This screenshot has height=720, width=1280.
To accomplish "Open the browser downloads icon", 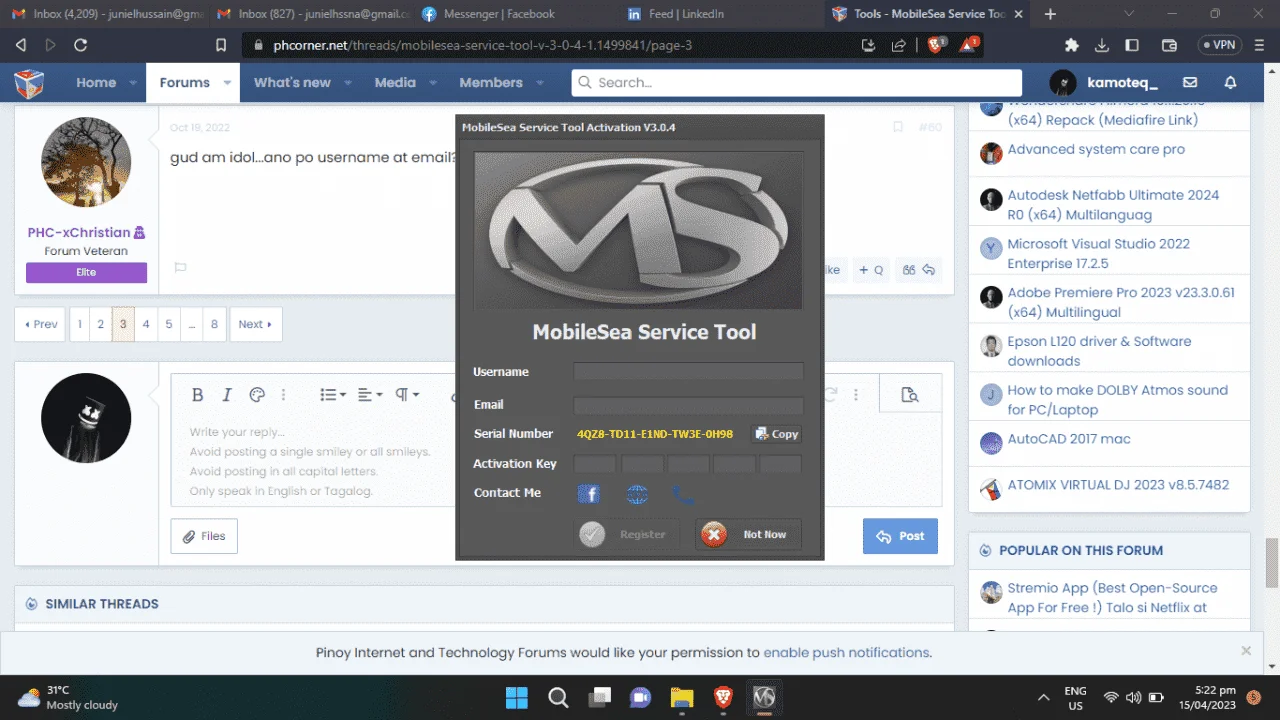I will (x=1102, y=45).
